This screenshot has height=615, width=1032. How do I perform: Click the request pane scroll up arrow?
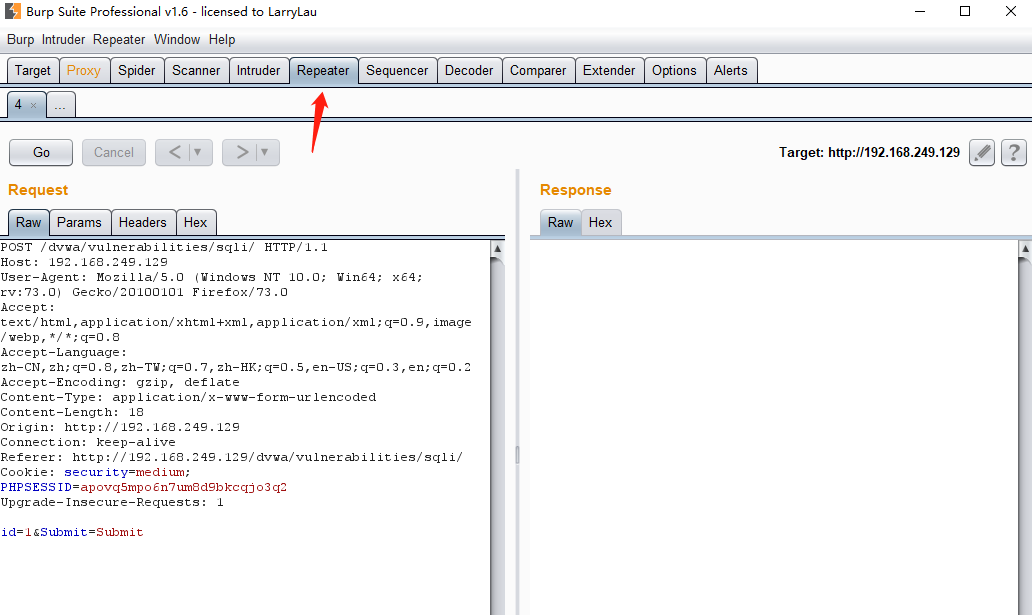[497, 247]
